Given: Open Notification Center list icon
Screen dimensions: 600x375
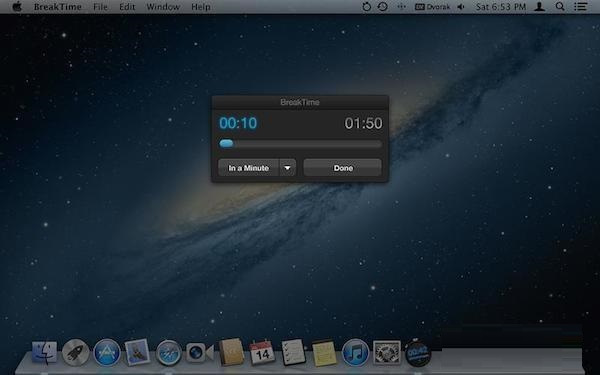Looking at the screenshot, I should pos(580,7).
